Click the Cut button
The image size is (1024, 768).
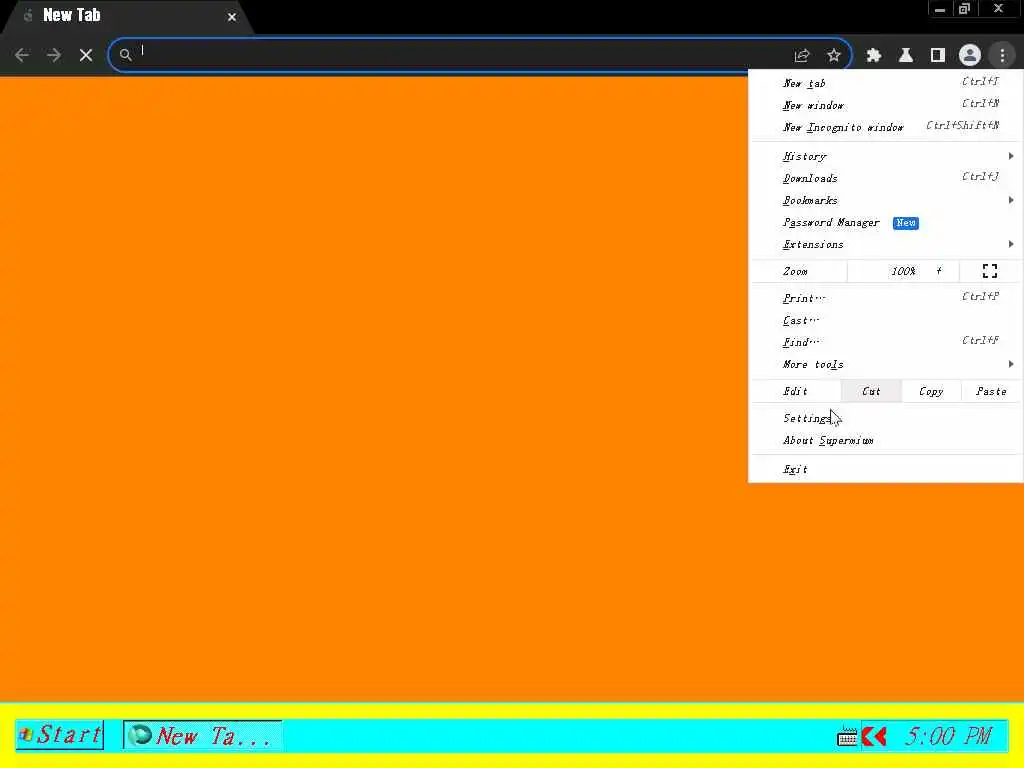coord(871,391)
